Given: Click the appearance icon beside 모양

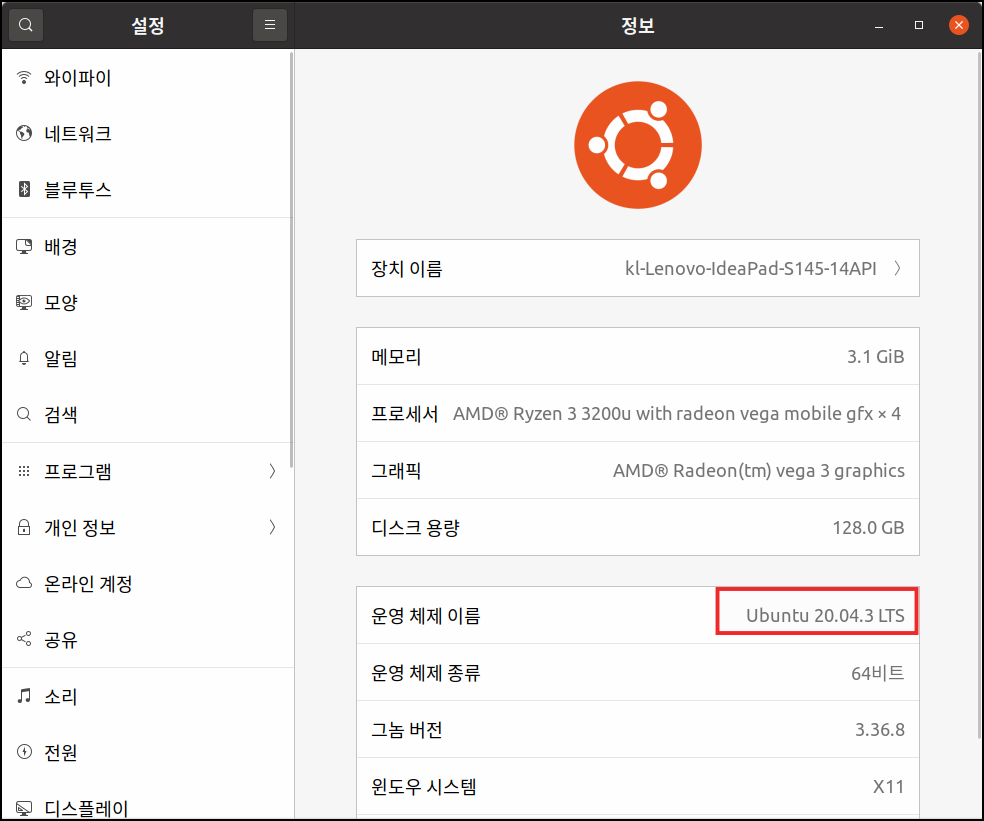Looking at the screenshot, I should click(24, 302).
